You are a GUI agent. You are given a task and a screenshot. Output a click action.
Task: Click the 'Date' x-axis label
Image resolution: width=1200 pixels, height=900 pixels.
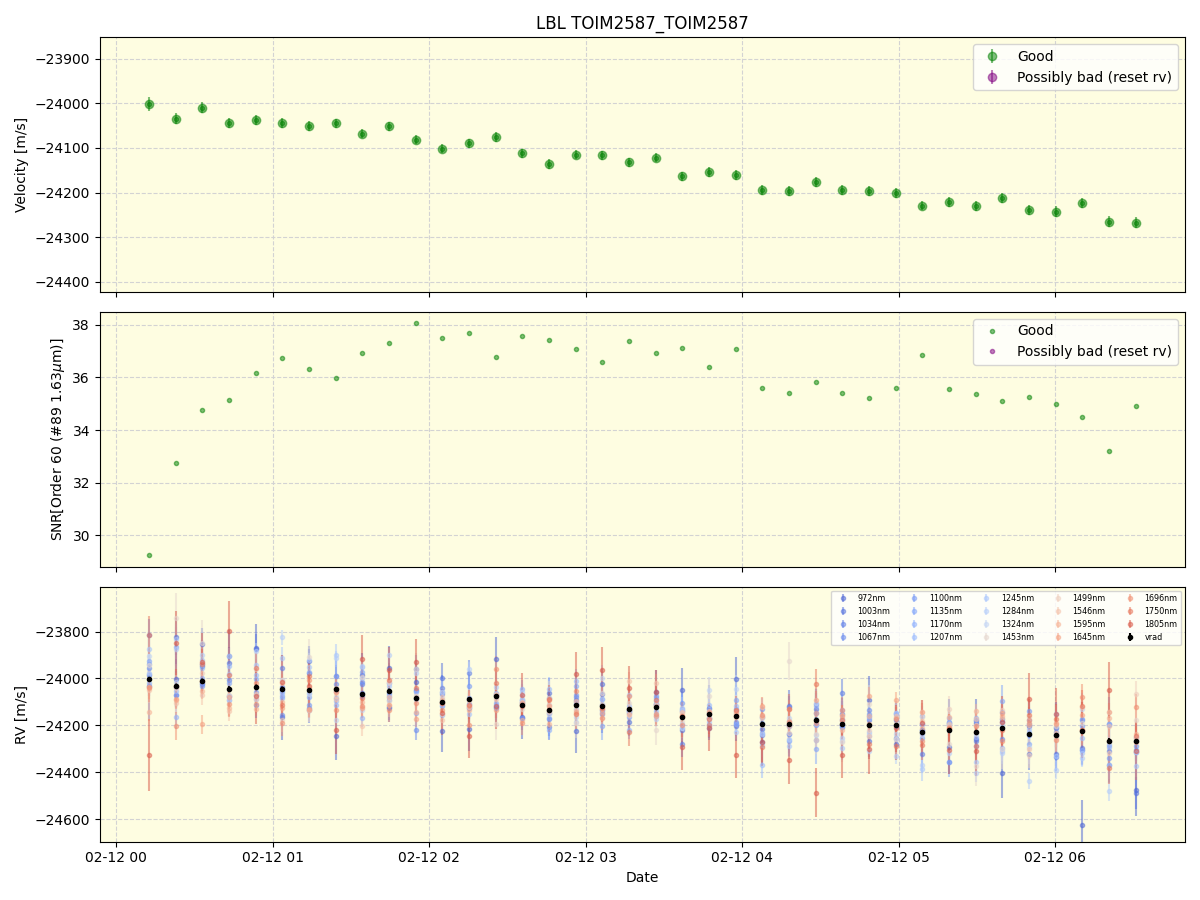642,877
